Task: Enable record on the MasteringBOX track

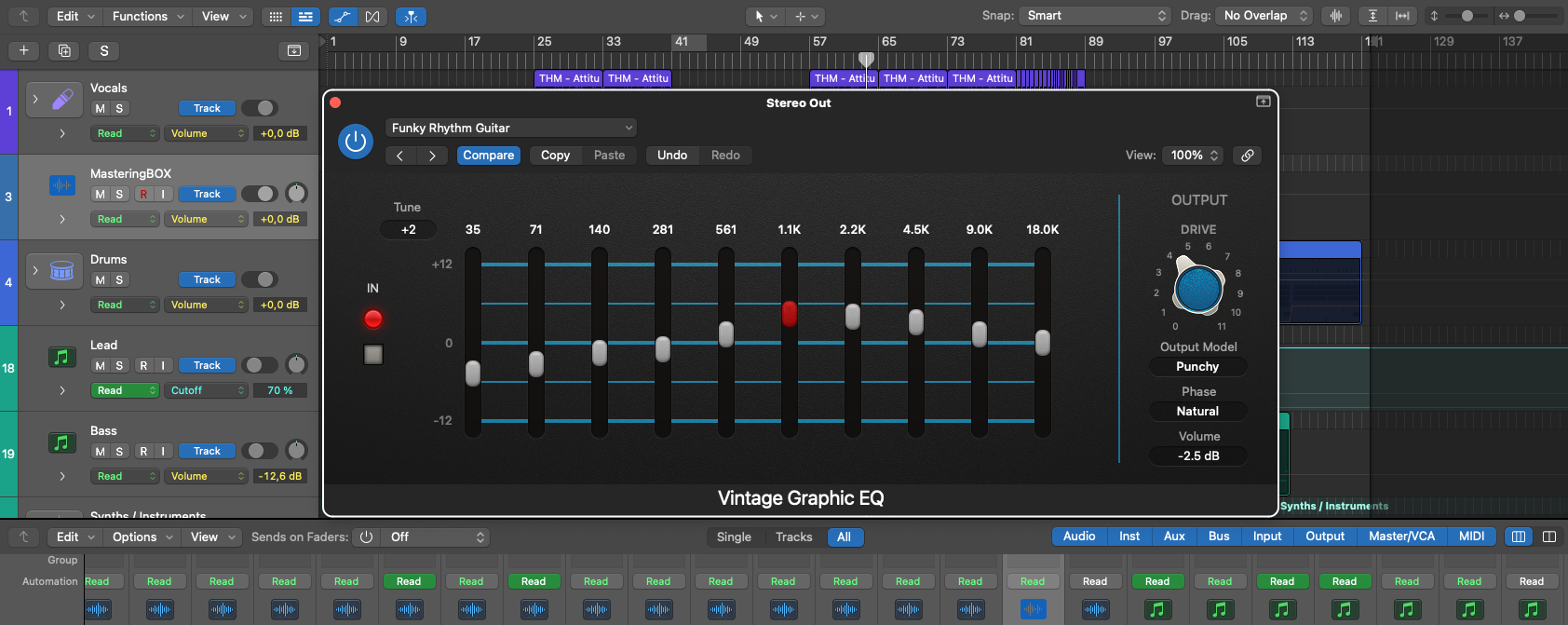Action: (x=143, y=195)
